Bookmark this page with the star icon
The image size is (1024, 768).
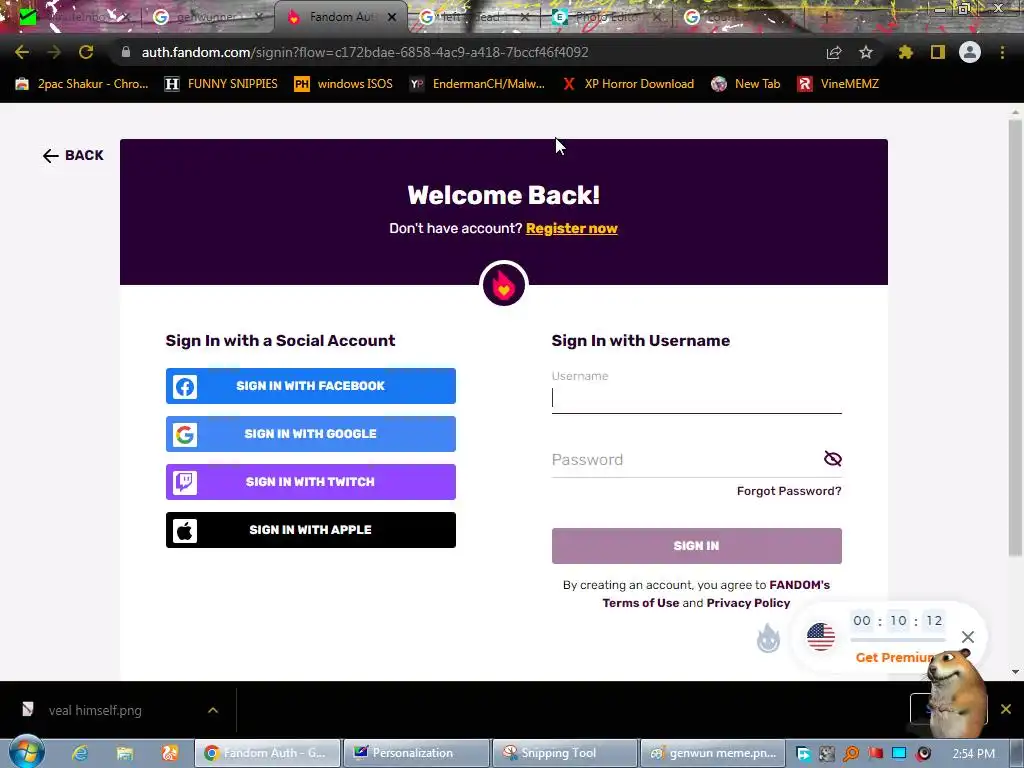coord(865,52)
